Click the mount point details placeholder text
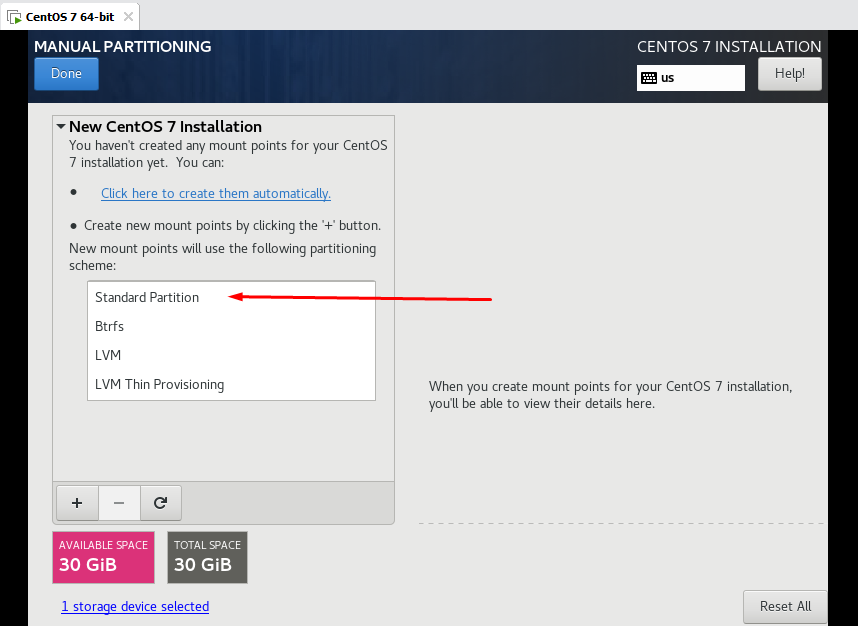Screen dimensions: 858x626 [x=610, y=395]
